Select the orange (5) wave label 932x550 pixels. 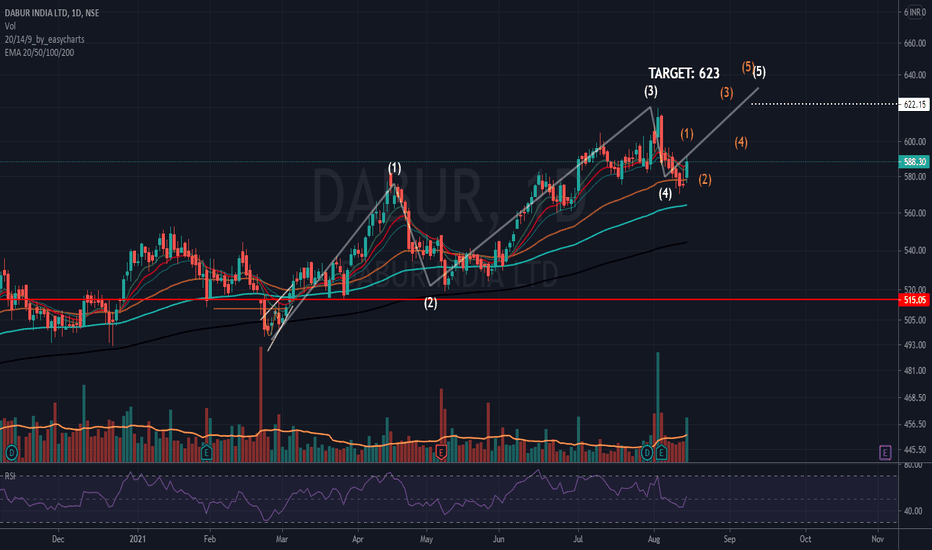pos(747,67)
